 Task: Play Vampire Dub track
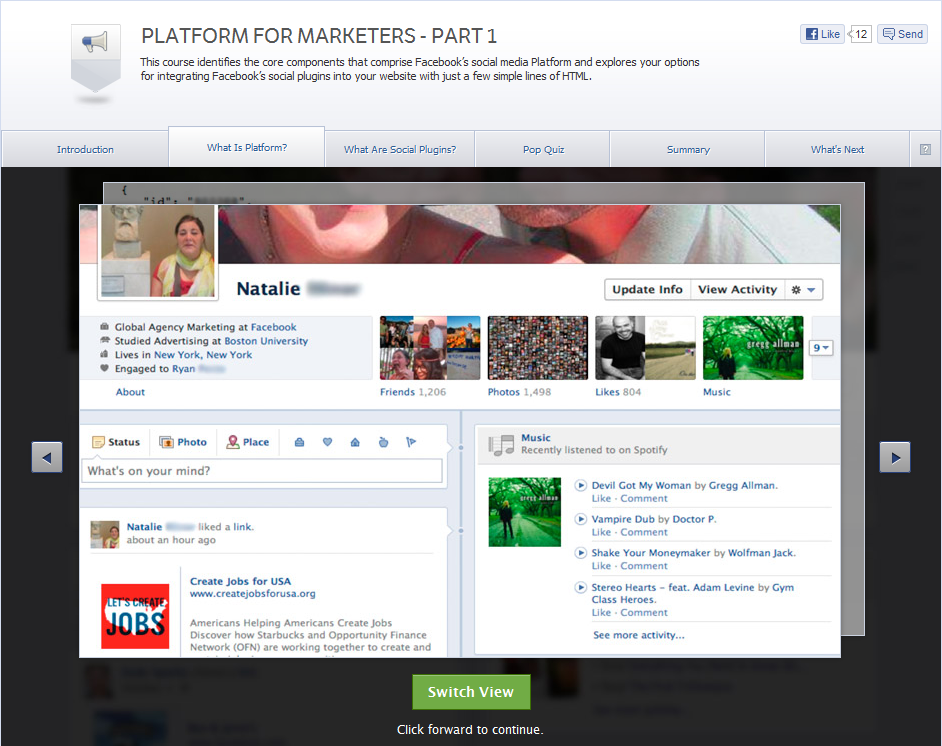(x=580, y=519)
